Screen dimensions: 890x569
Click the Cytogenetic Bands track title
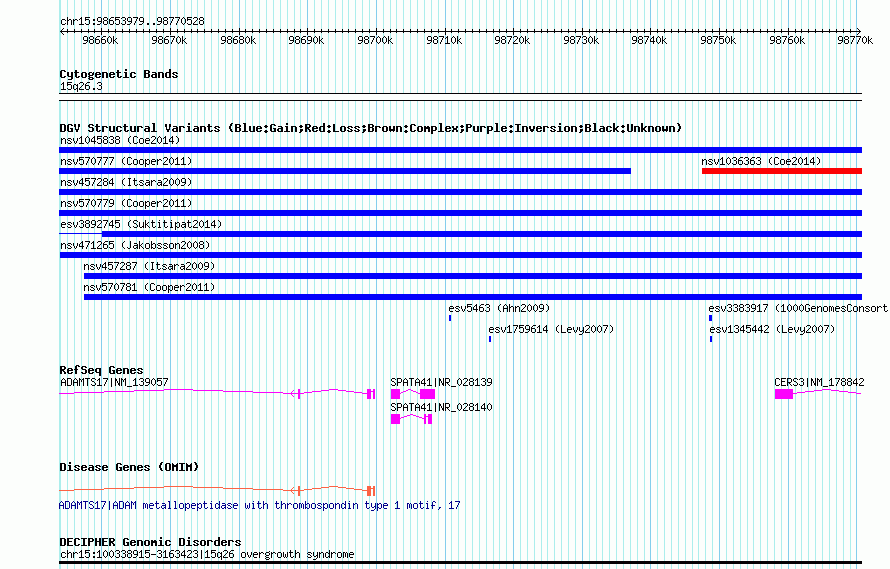(x=119, y=74)
